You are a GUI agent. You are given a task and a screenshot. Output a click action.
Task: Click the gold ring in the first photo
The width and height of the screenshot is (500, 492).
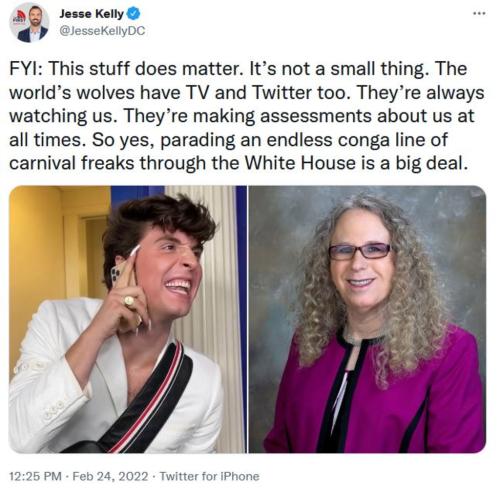click(129, 301)
